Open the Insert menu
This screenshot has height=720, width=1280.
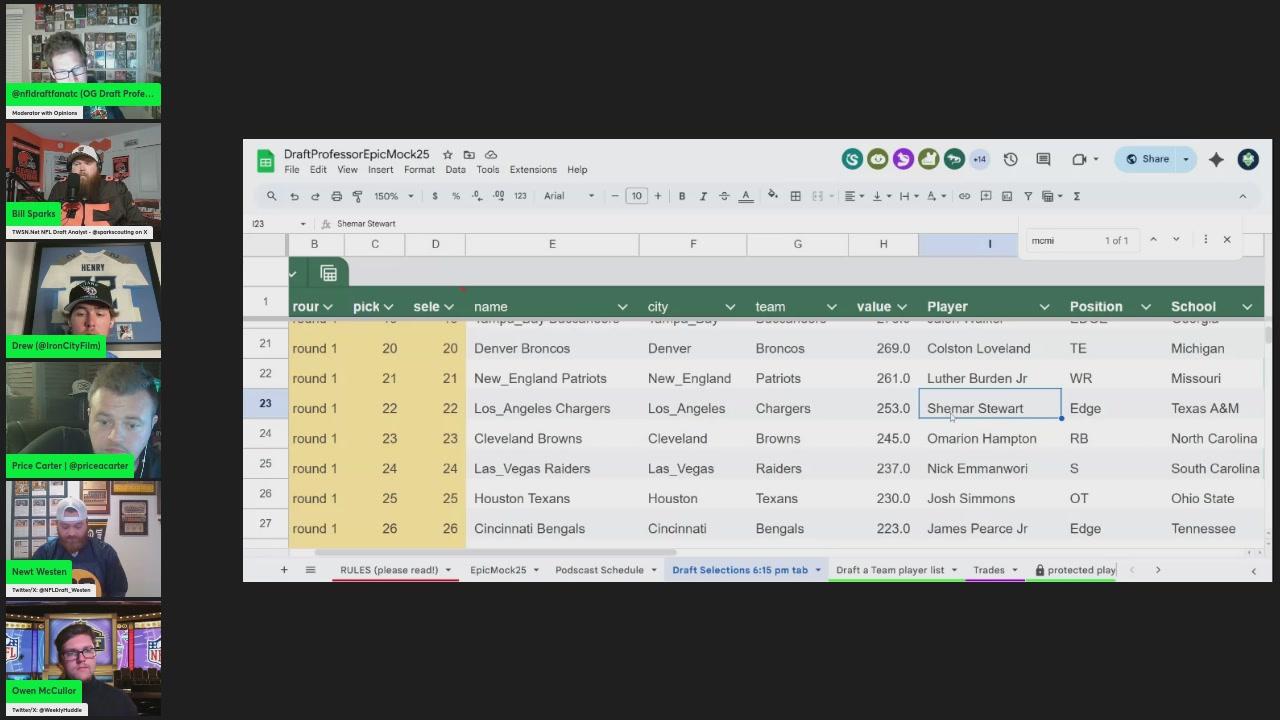(x=381, y=170)
